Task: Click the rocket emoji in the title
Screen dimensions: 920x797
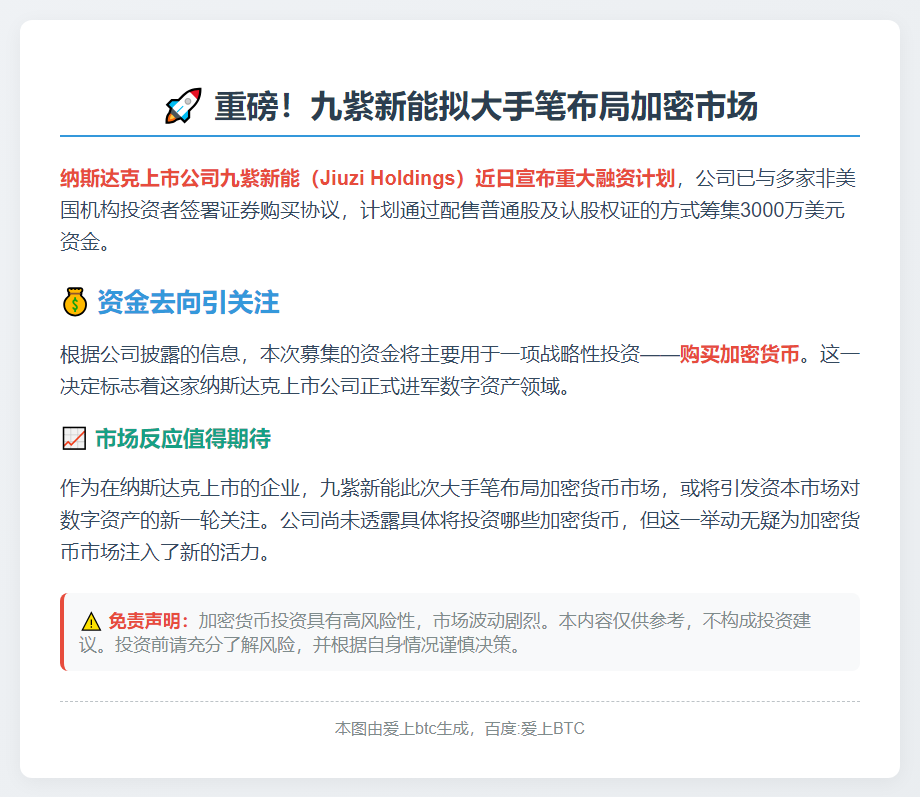Action: 183,106
